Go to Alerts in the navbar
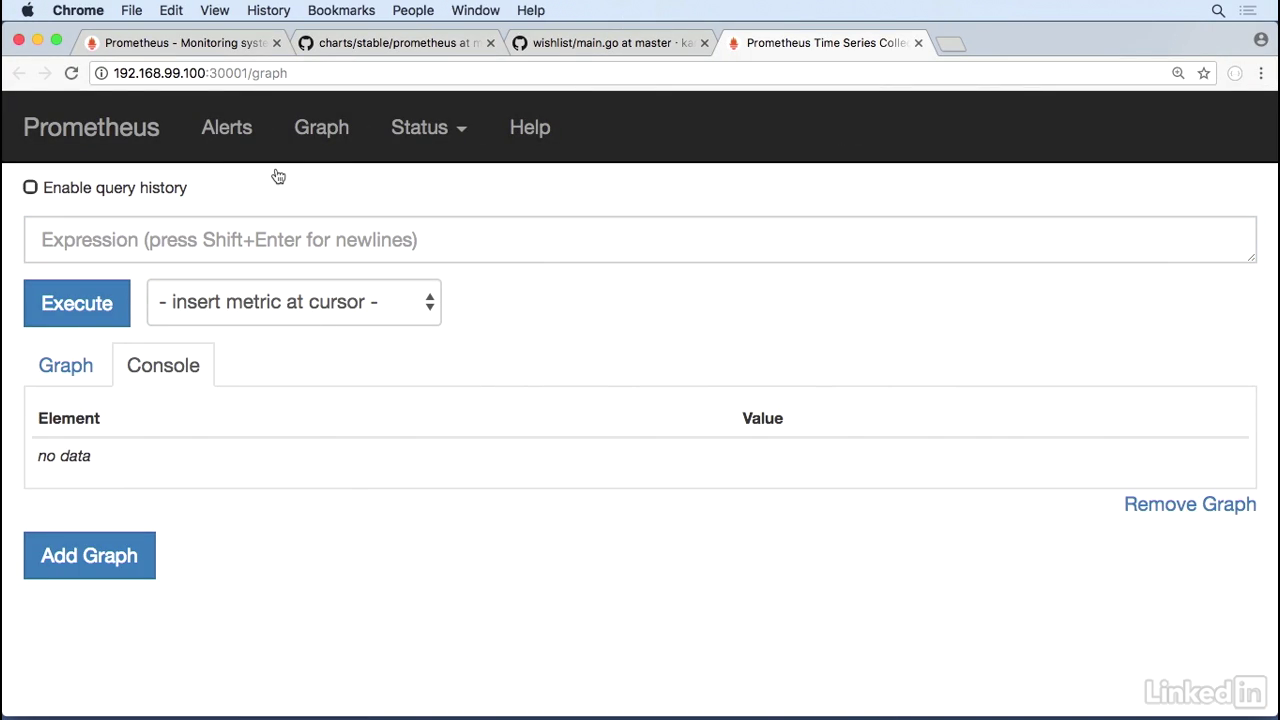 tap(227, 127)
